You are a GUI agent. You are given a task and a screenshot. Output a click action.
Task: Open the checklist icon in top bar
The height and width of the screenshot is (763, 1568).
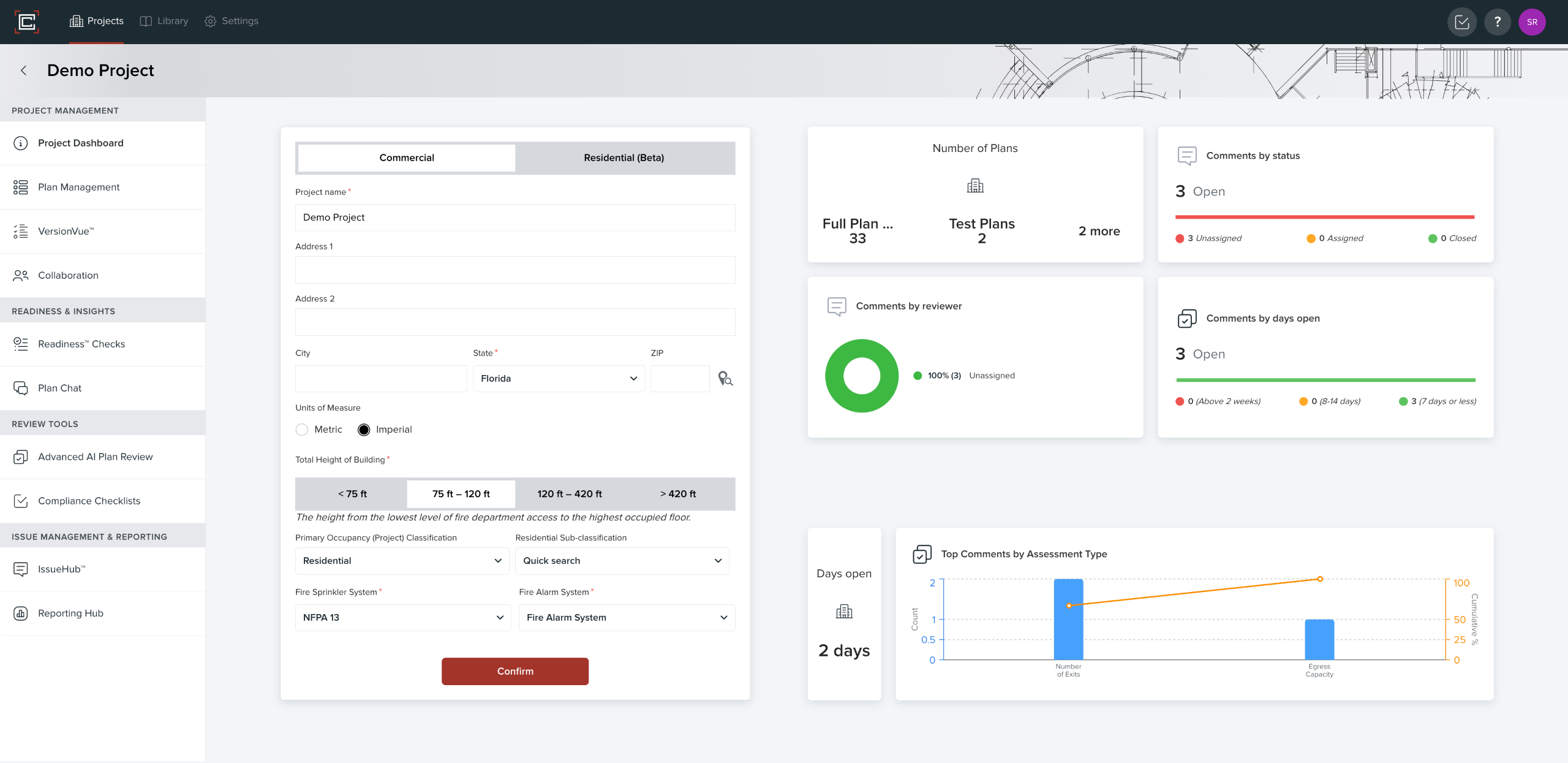tap(1461, 22)
